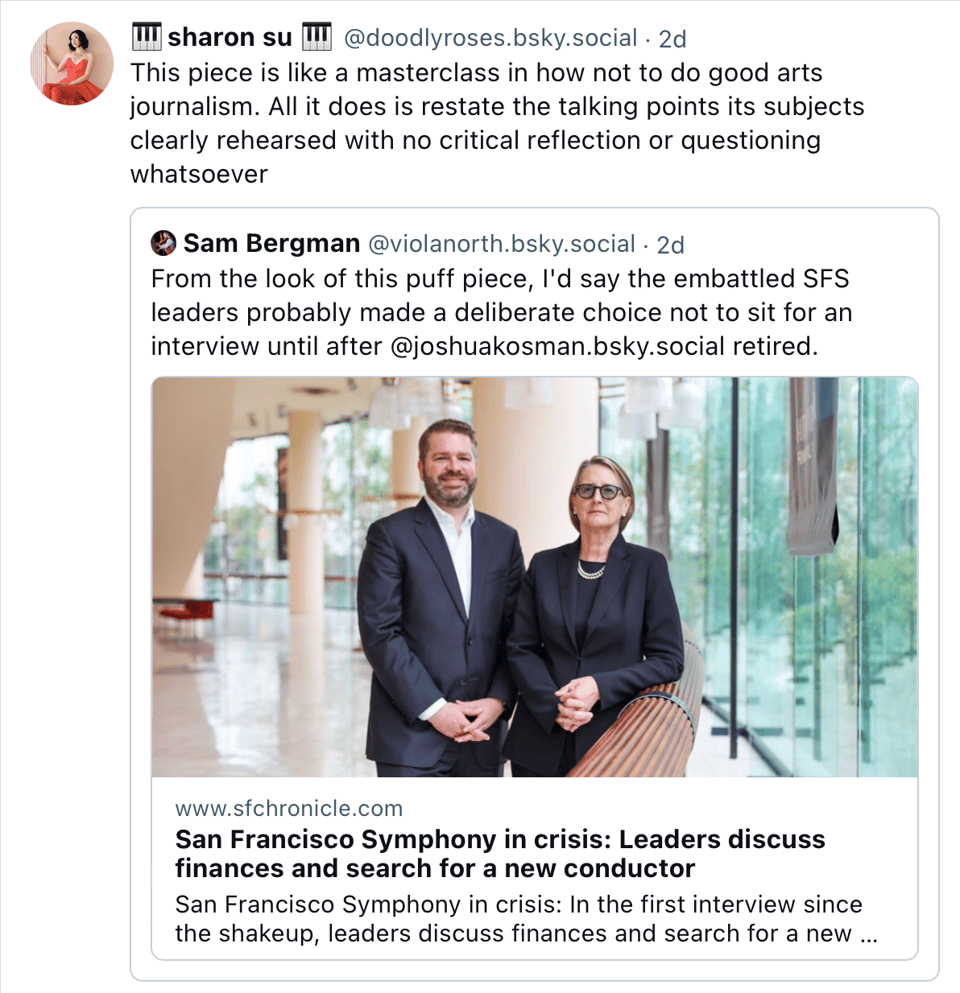The width and height of the screenshot is (960, 993).
Task: Click the 2d timestamp on sharon su's post
Action: click(x=673, y=39)
